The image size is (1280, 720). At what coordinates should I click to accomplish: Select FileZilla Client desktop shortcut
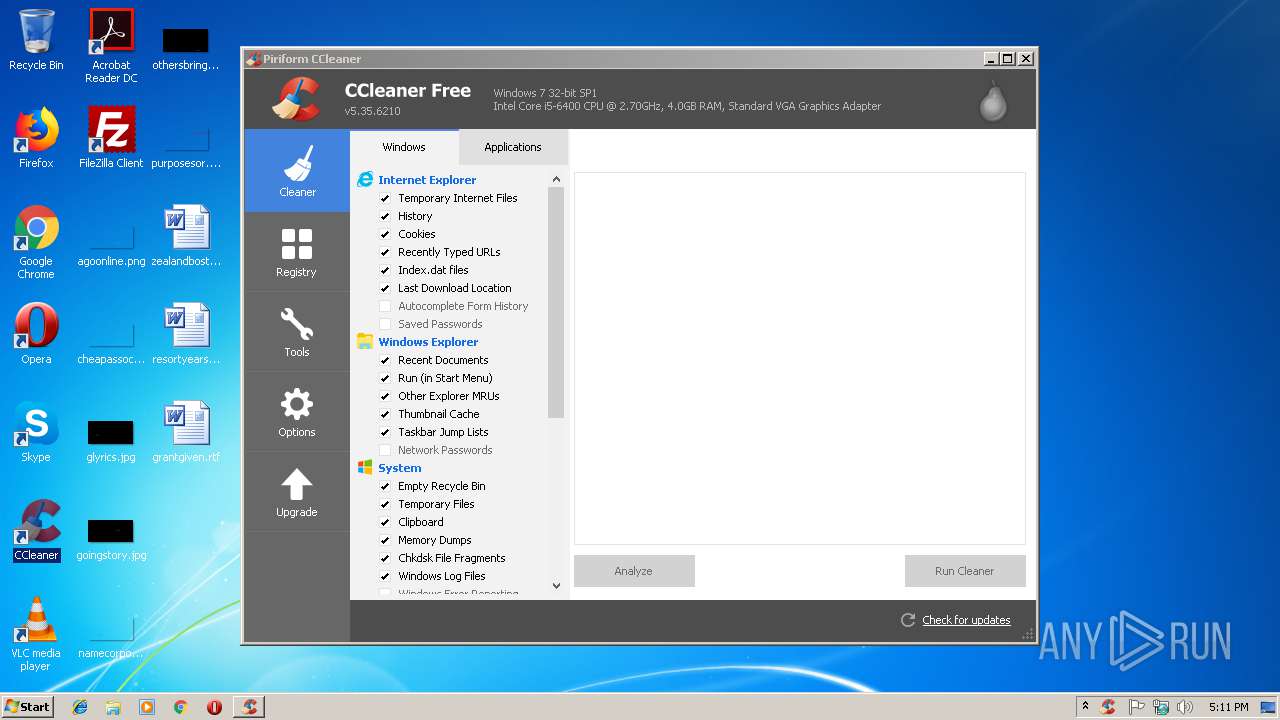tap(111, 138)
